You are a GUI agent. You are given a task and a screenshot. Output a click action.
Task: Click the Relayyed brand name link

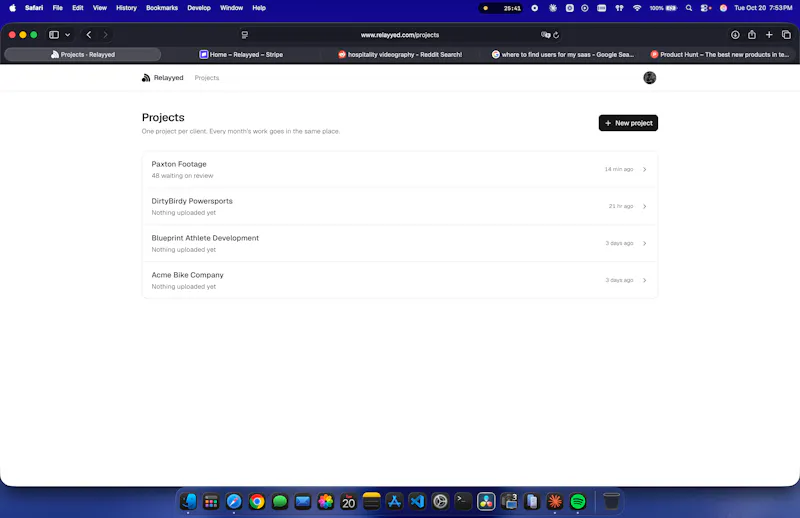click(x=168, y=78)
